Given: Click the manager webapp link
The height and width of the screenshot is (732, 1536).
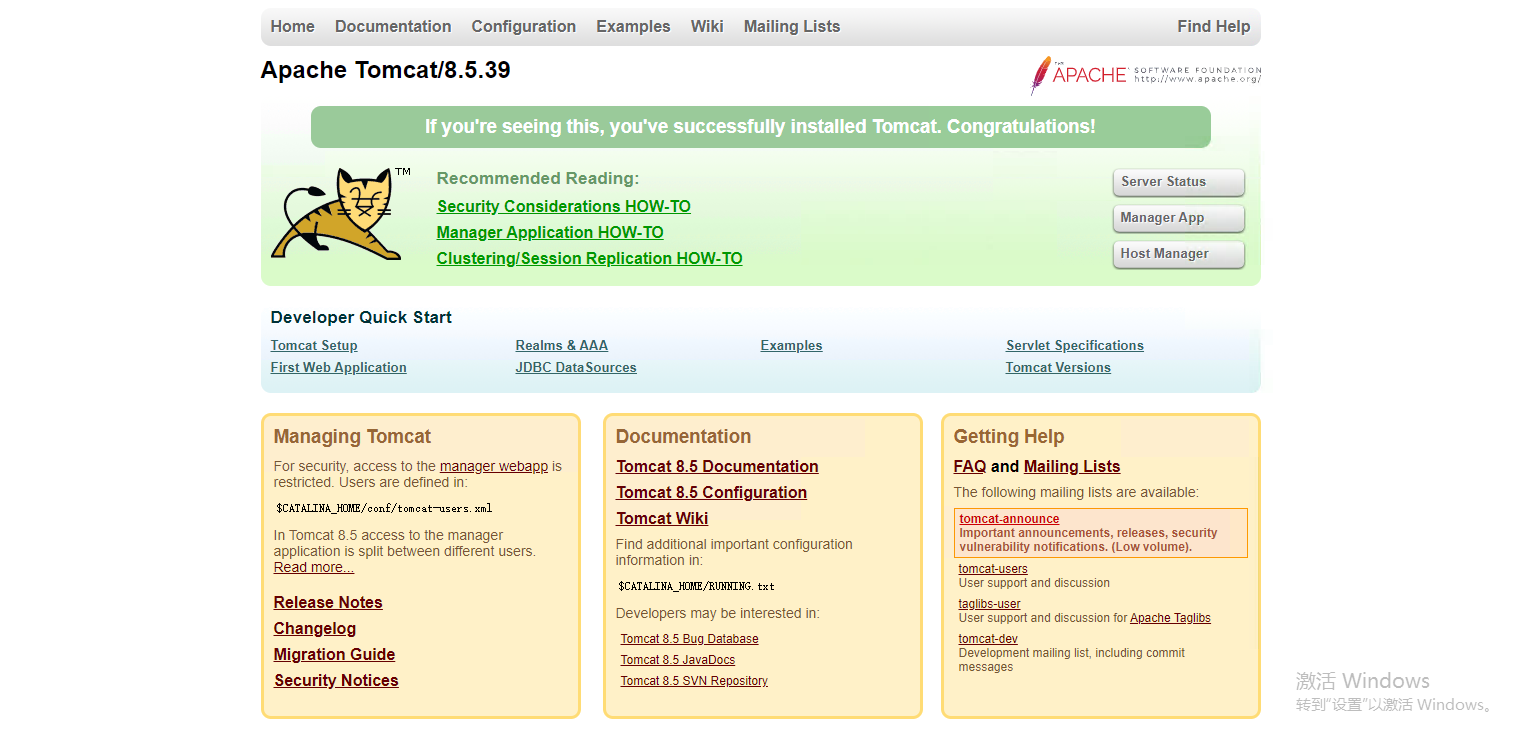Looking at the screenshot, I should pos(494,466).
